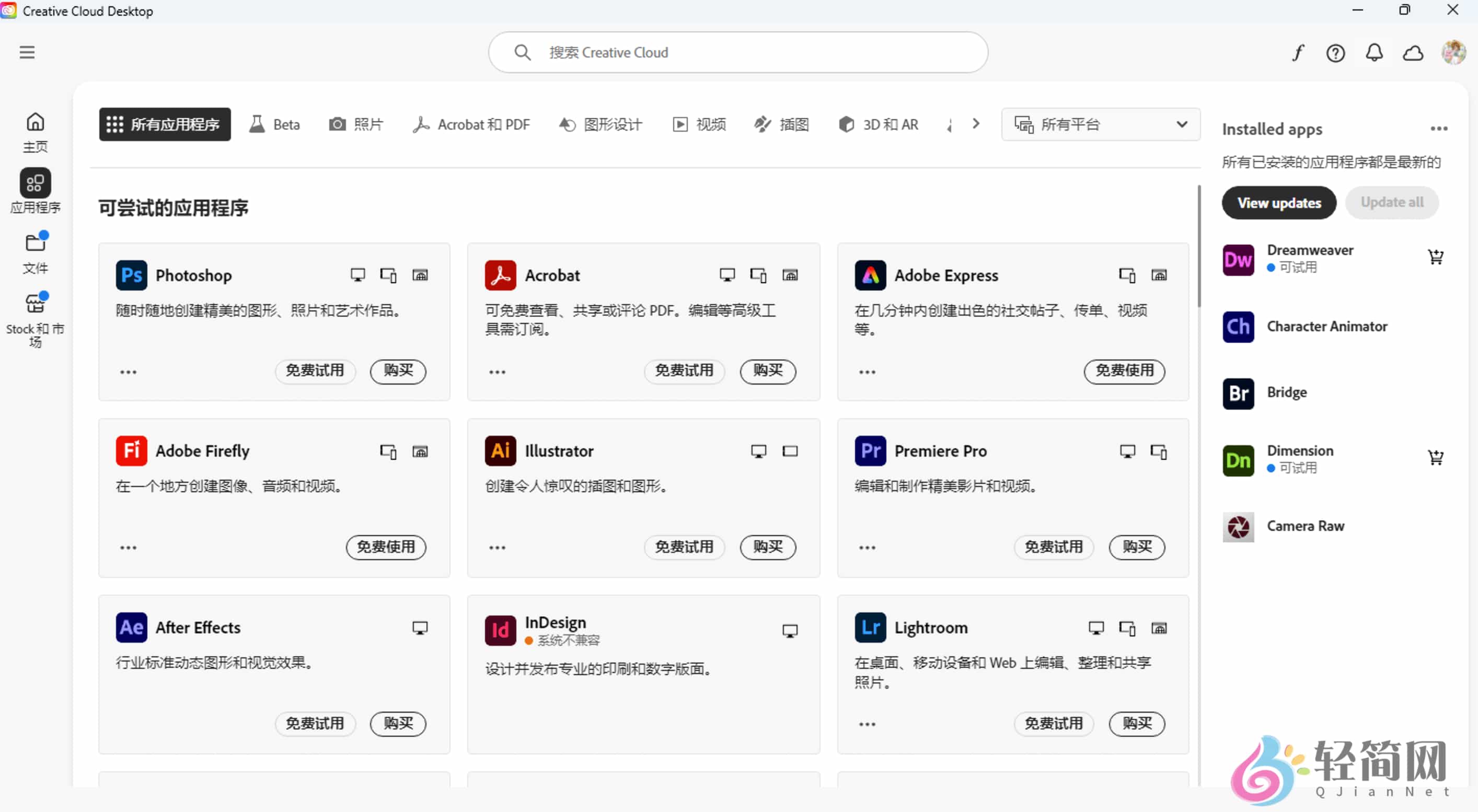
Task: Click 免费试用 on the Acrobat card
Action: click(x=685, y=372)
